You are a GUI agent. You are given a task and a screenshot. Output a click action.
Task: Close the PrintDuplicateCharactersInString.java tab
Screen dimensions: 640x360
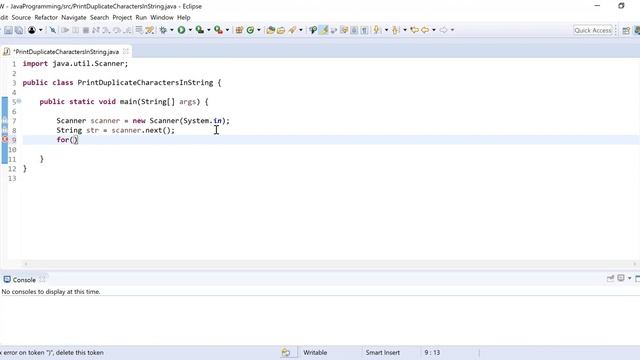click(126, 51)
